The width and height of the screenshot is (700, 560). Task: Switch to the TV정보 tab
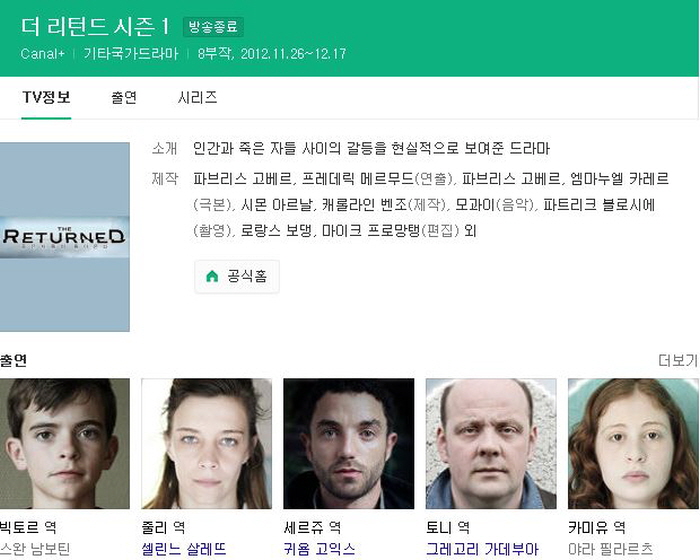click(46, 97)
